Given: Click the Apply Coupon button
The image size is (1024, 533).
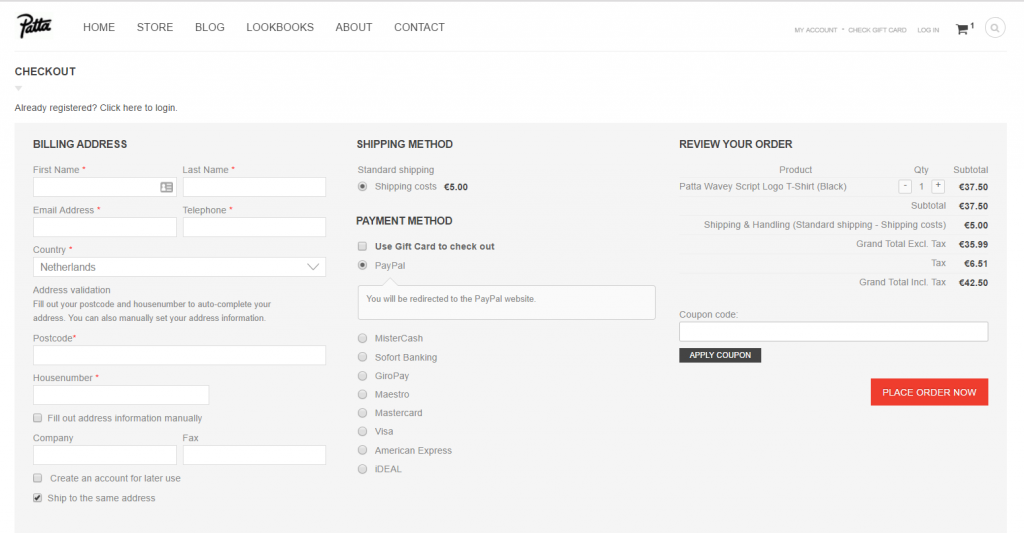Looking at the screenshot, I should pyautogui.click(x=720, y=355).
